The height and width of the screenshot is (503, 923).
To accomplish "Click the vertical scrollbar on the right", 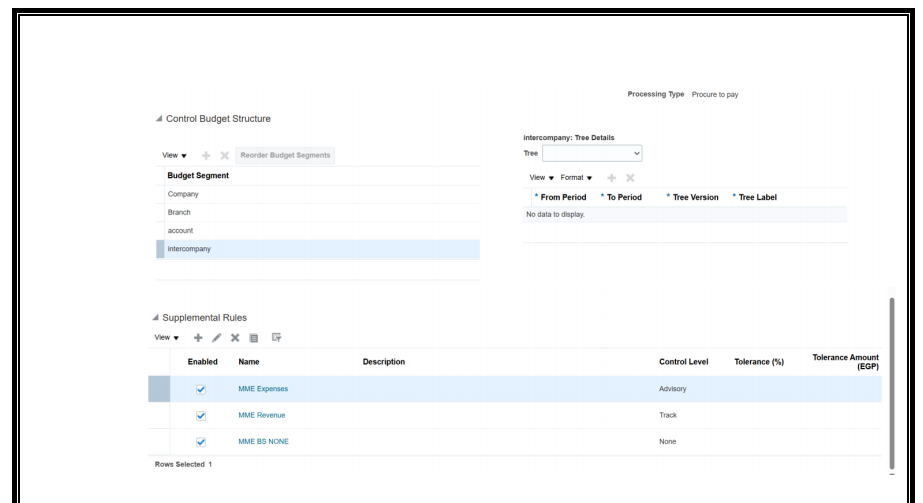I will pyautogui.click(x=891, y=380).
